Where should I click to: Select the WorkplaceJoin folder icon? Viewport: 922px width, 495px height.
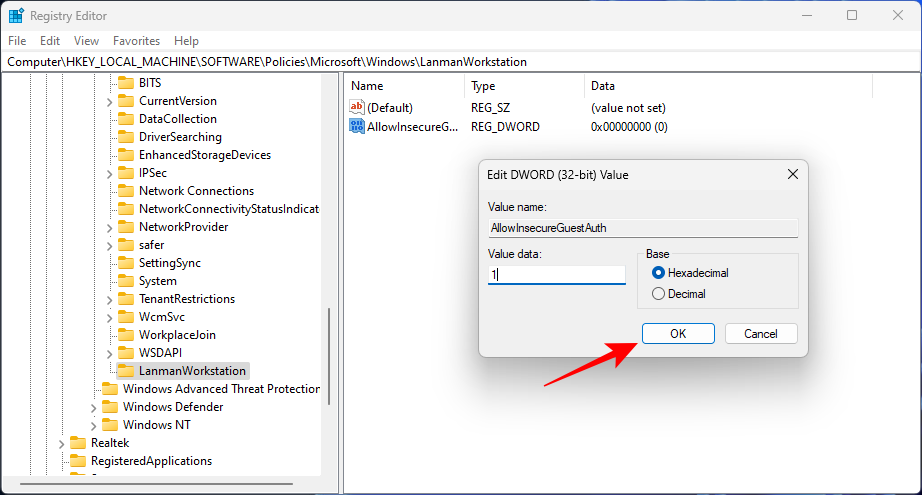pos(126,335)
